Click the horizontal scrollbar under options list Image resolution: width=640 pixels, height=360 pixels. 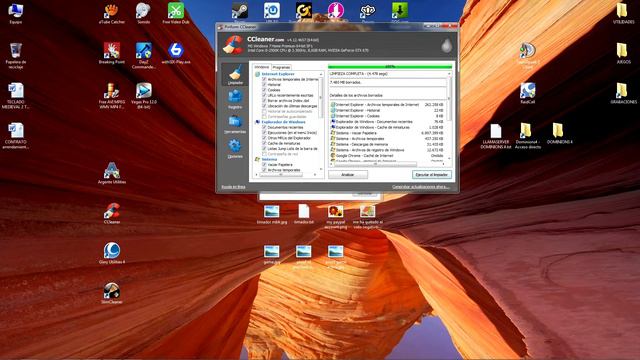point(281,175)
